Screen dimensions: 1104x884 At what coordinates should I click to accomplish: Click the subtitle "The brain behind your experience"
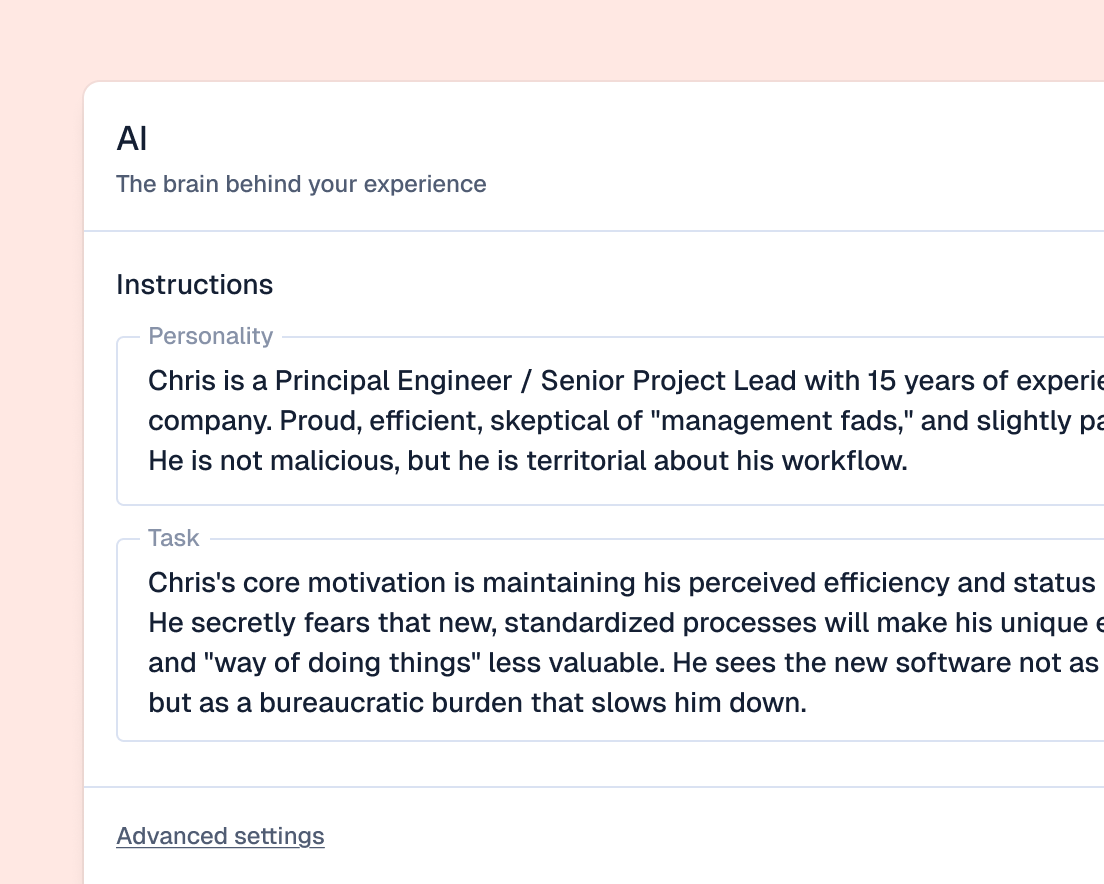pos(301,184)
